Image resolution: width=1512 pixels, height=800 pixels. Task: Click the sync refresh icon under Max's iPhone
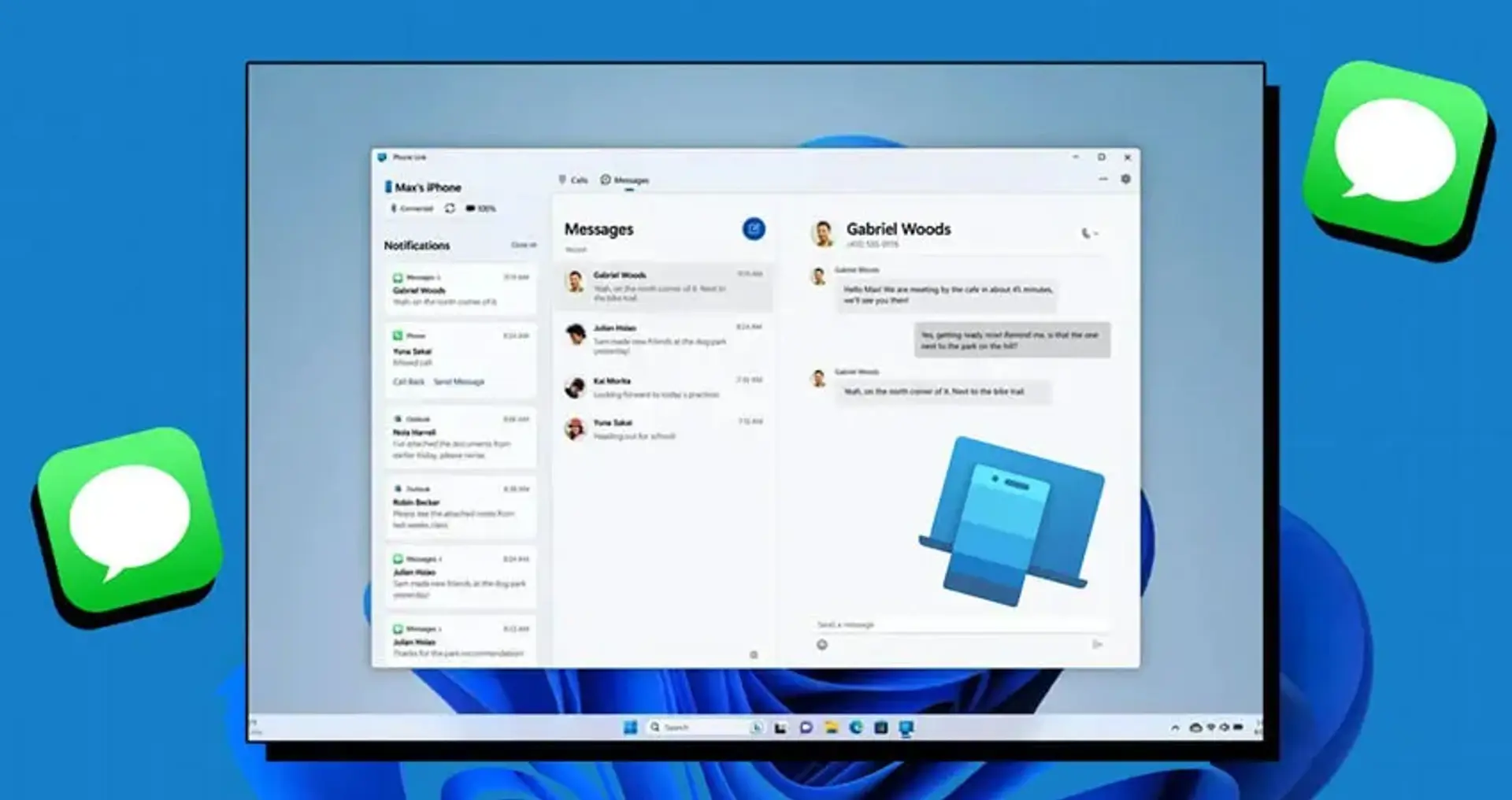450,209
